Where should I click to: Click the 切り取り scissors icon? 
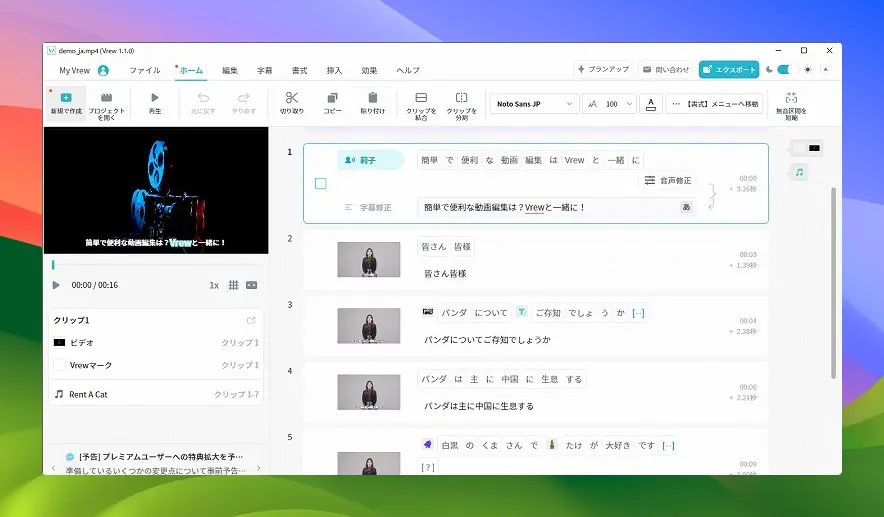click(291, 98)
